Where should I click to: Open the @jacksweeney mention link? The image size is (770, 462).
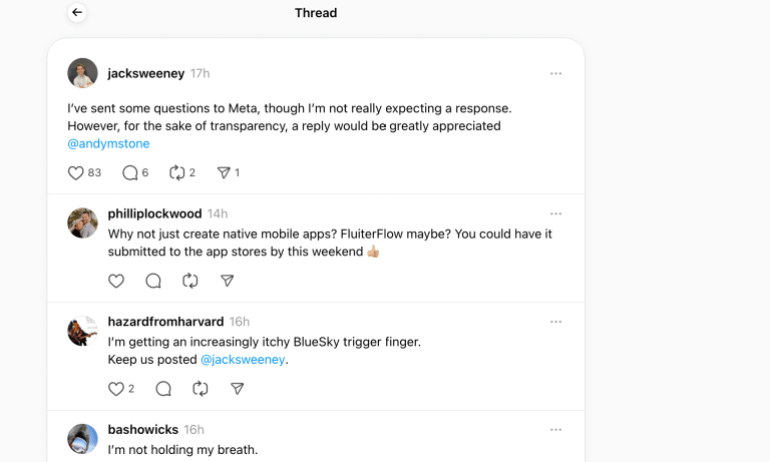243,360
